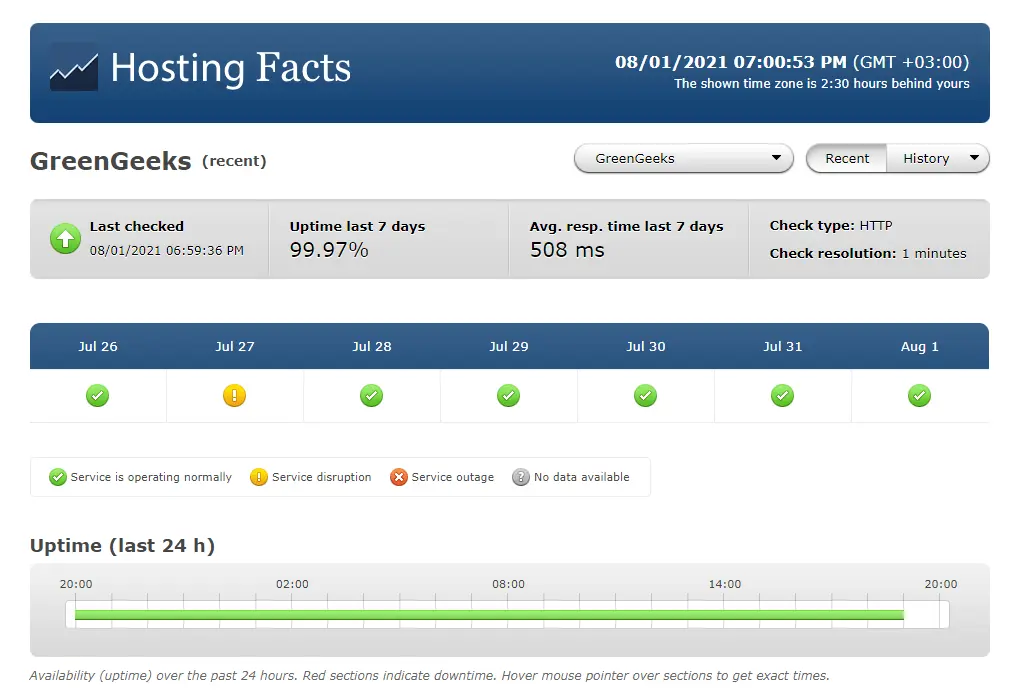Click the 'Last checked' label
This screenshot has height=698, width=1022.
tap(137, 226)
